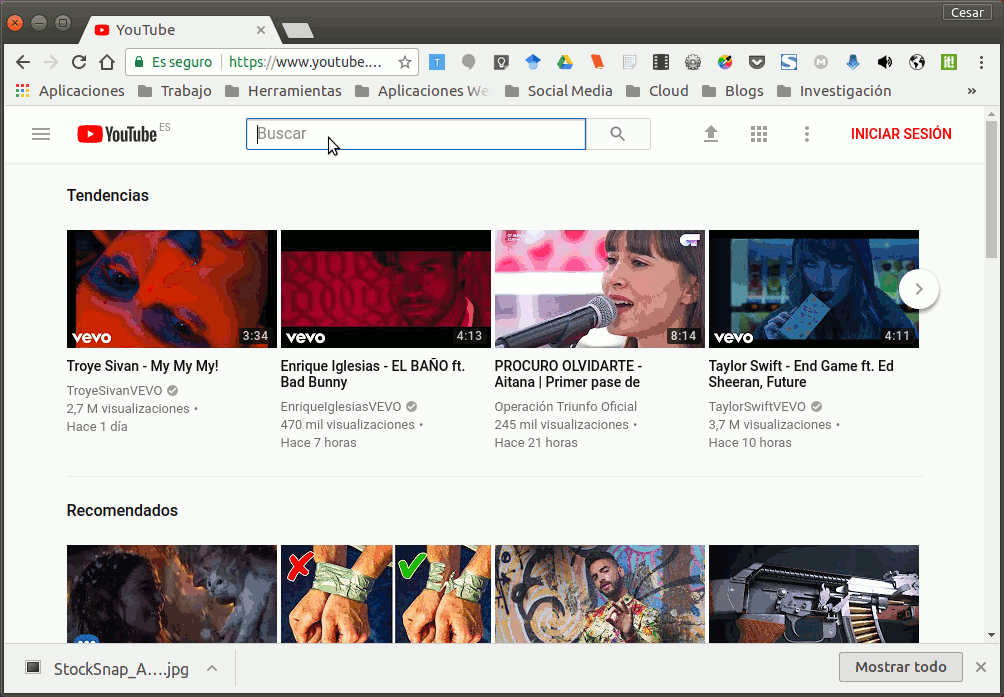1004x697 pixels.
Task: Open the EnriqueIglesiasVEVO channel link
Action: coord(341,406)
